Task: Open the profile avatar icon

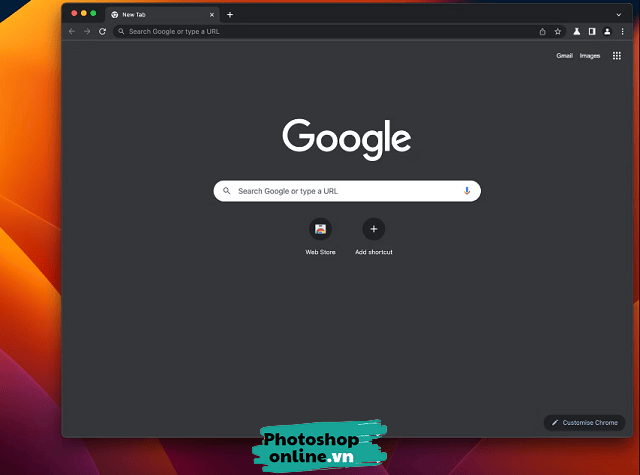Action: click(607, 31)
